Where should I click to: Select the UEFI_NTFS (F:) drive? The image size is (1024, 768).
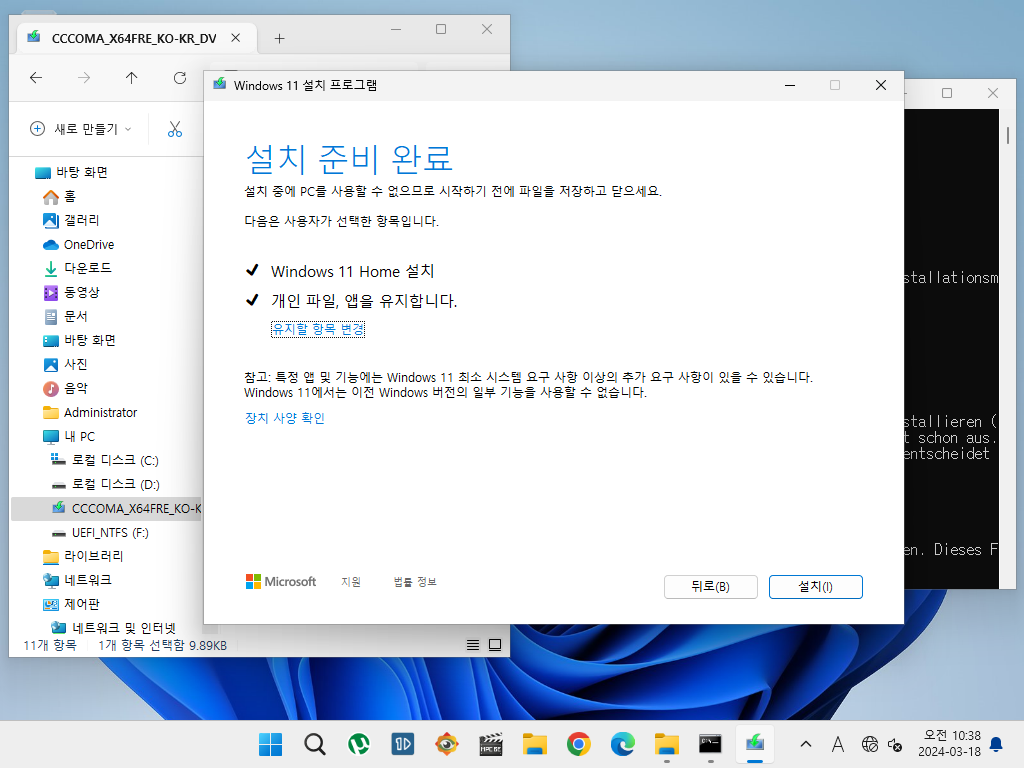100,533
